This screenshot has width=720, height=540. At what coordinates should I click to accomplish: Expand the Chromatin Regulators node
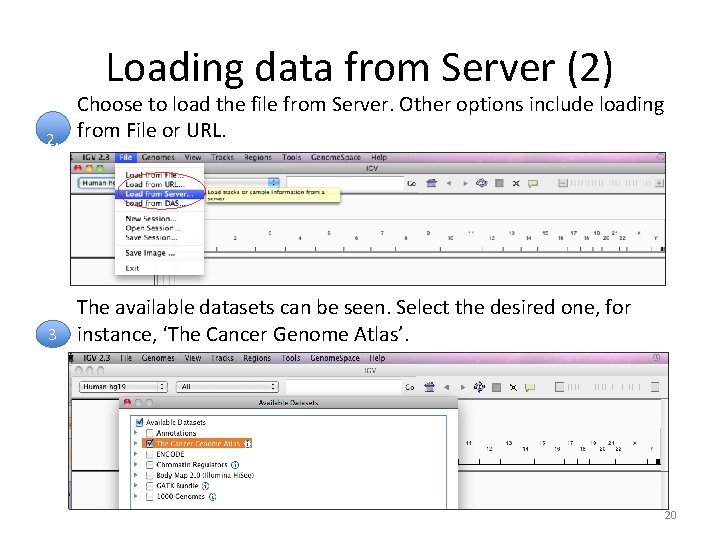tap(136, 464)
